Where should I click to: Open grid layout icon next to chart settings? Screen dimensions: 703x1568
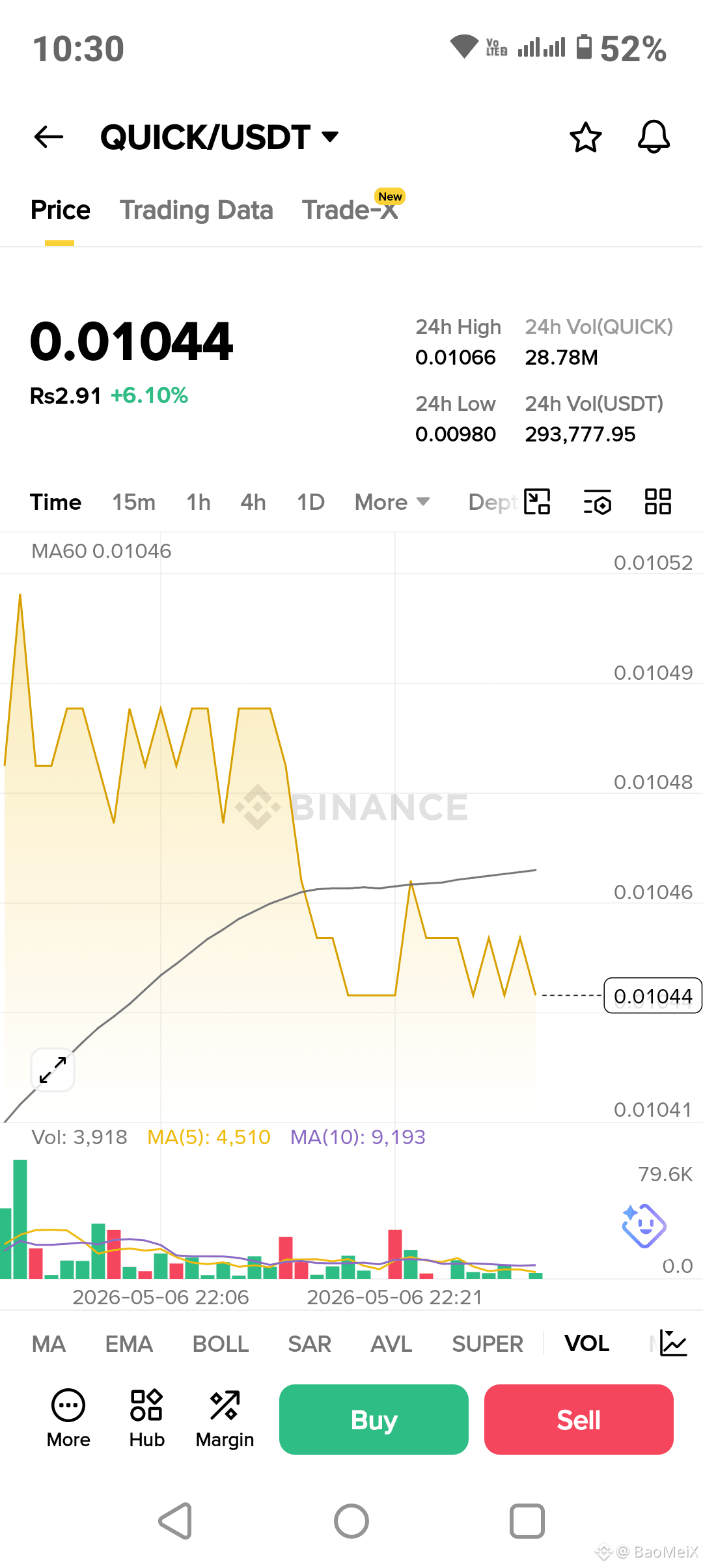click(x=657, y=501)
